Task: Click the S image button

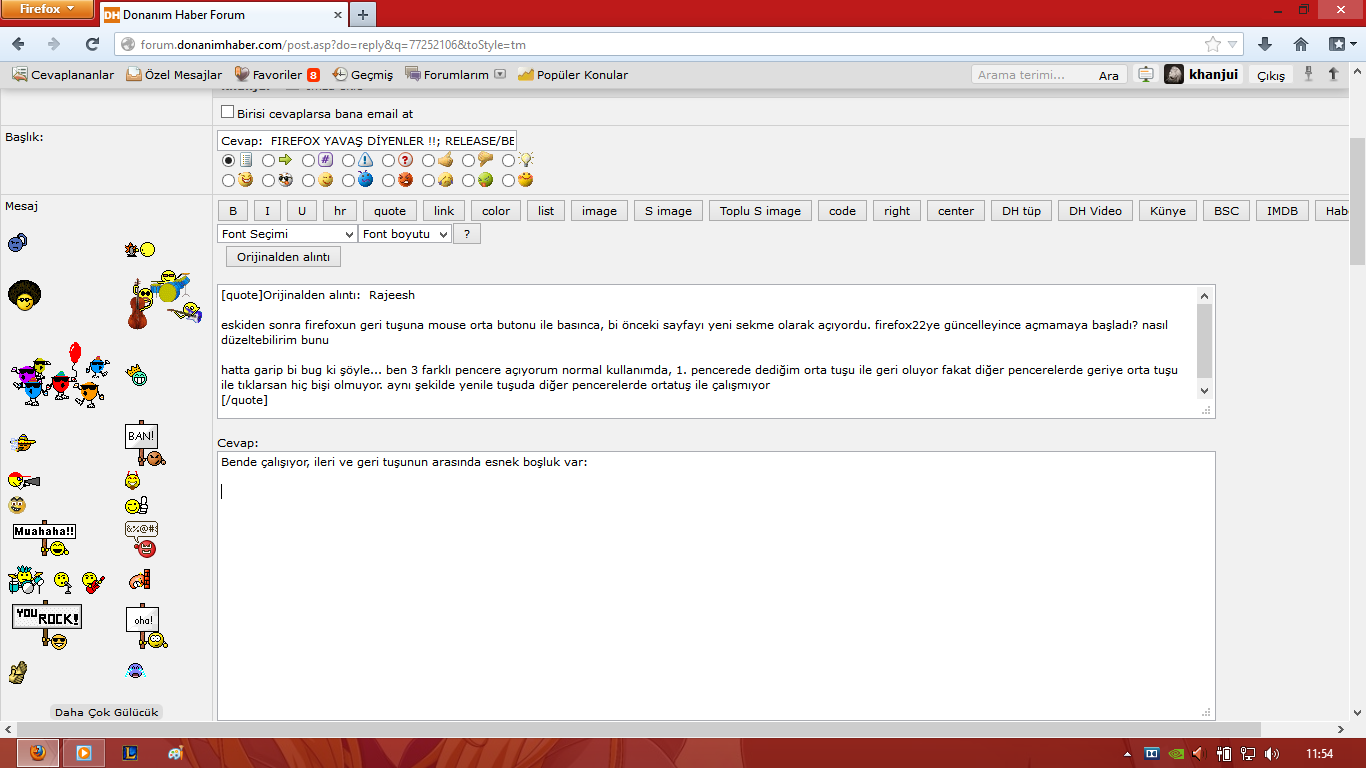Action: tap(668, 211)
